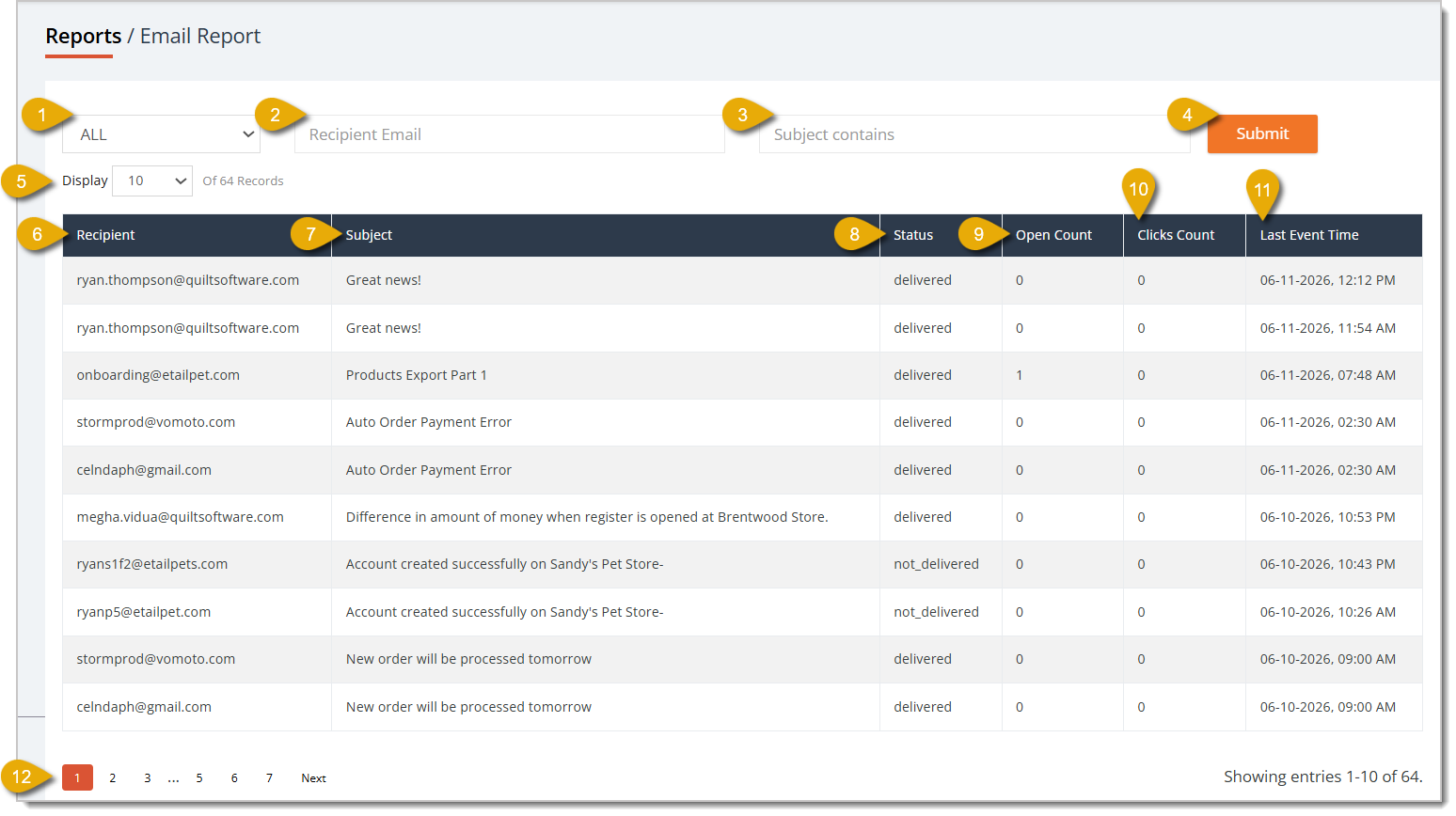Click the Submit button
Viewport: 1456px width, 816px height.
[1262, 133]
